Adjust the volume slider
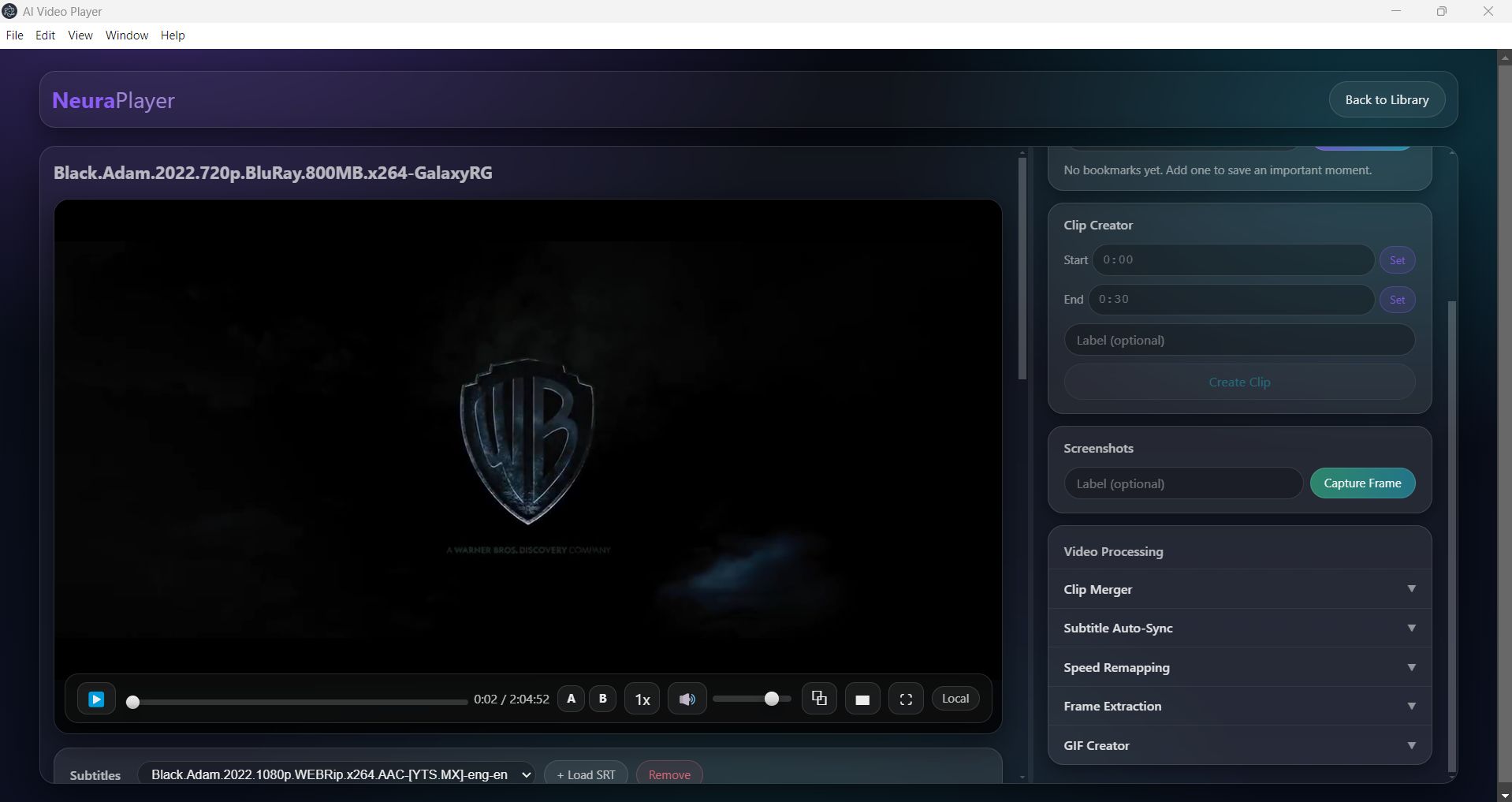 pos(751,699)
